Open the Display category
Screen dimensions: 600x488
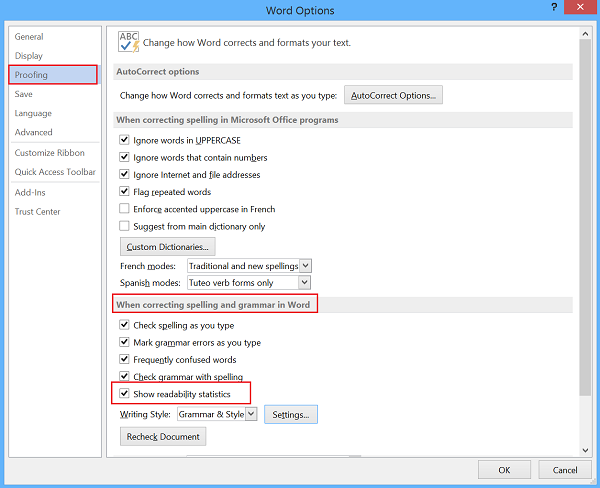(x=29, y=56)
